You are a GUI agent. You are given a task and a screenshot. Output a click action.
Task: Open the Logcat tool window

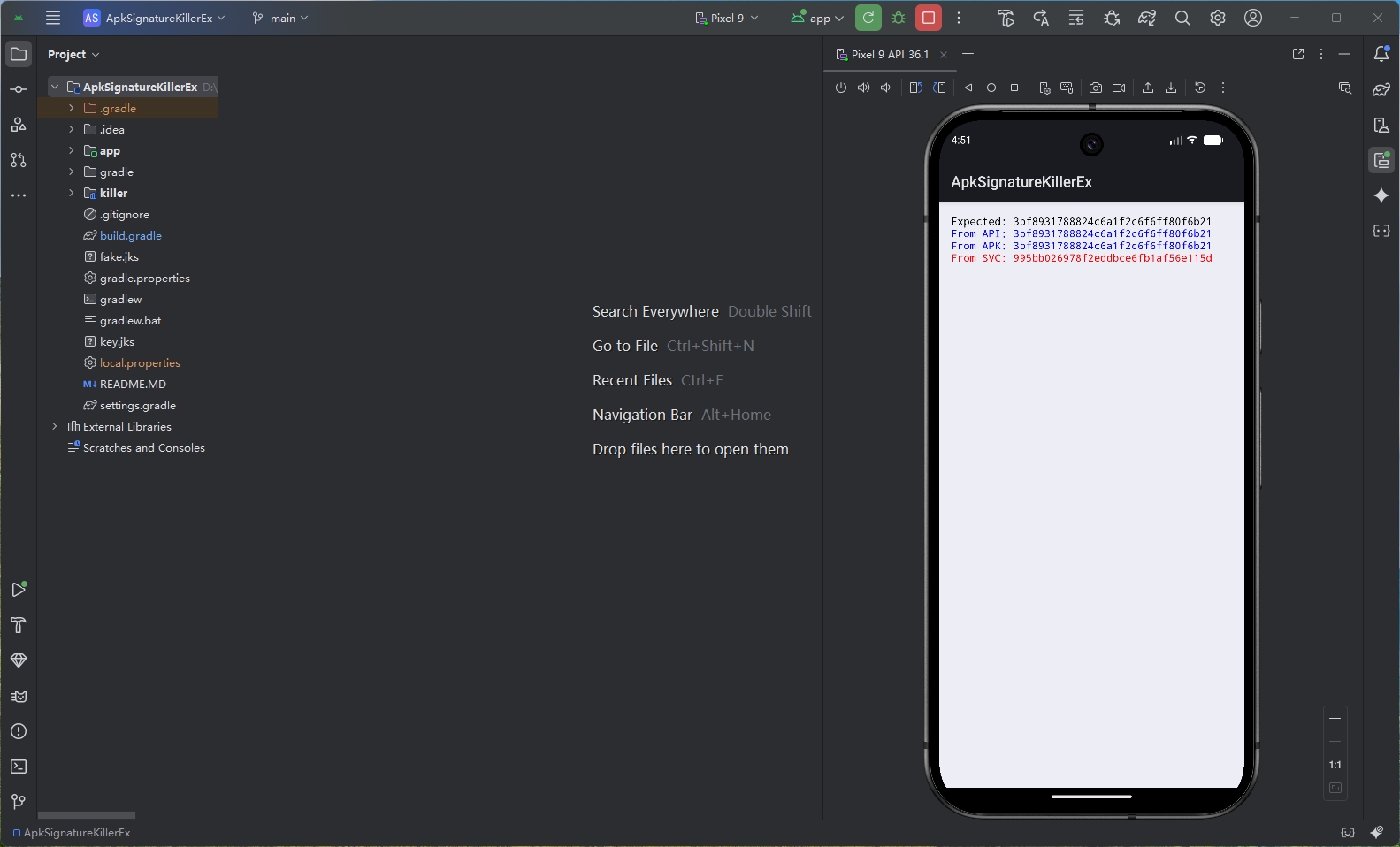pos(19,696)
